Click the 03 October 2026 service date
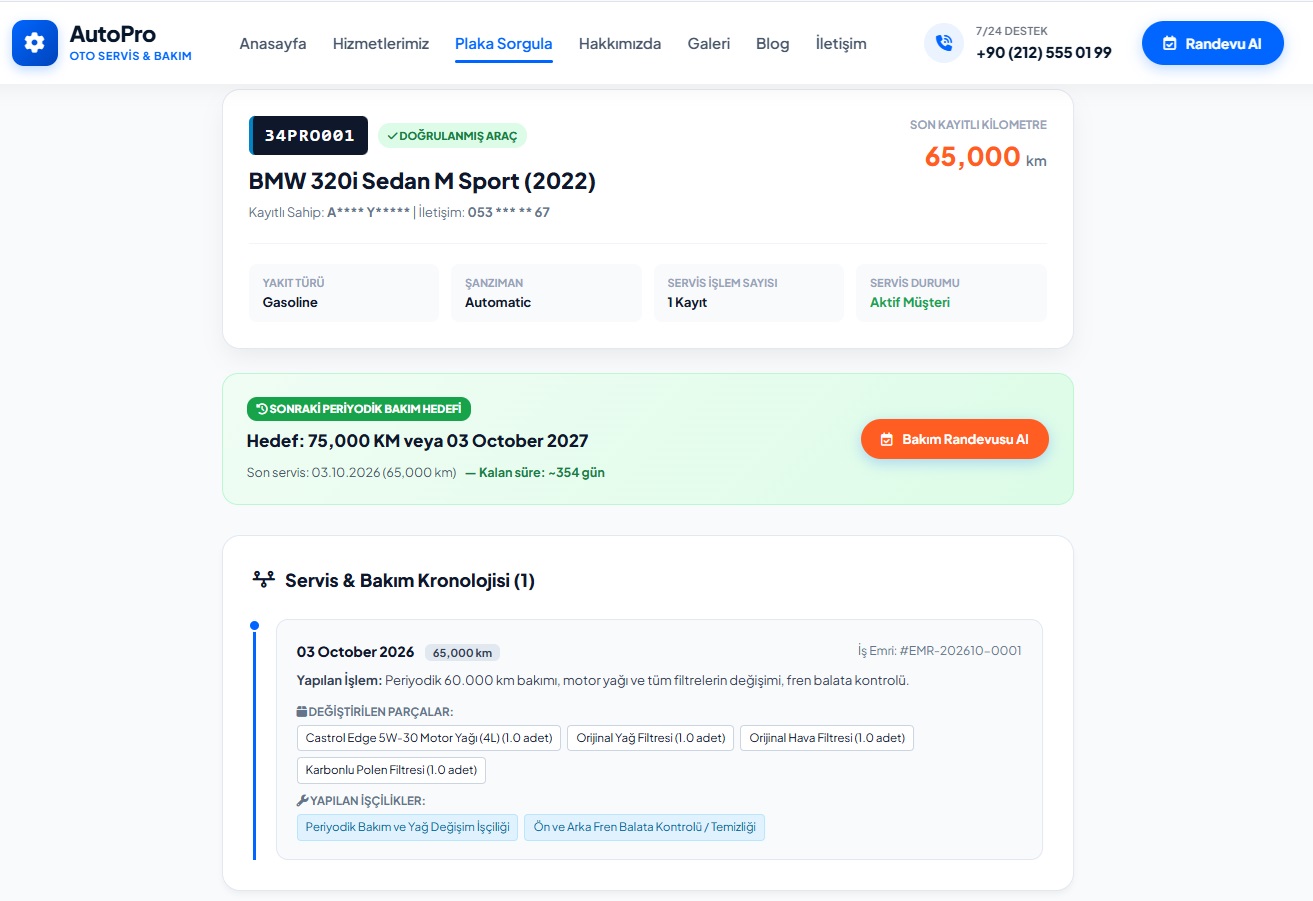1313x901 pixels. click(x=355, y=652)
